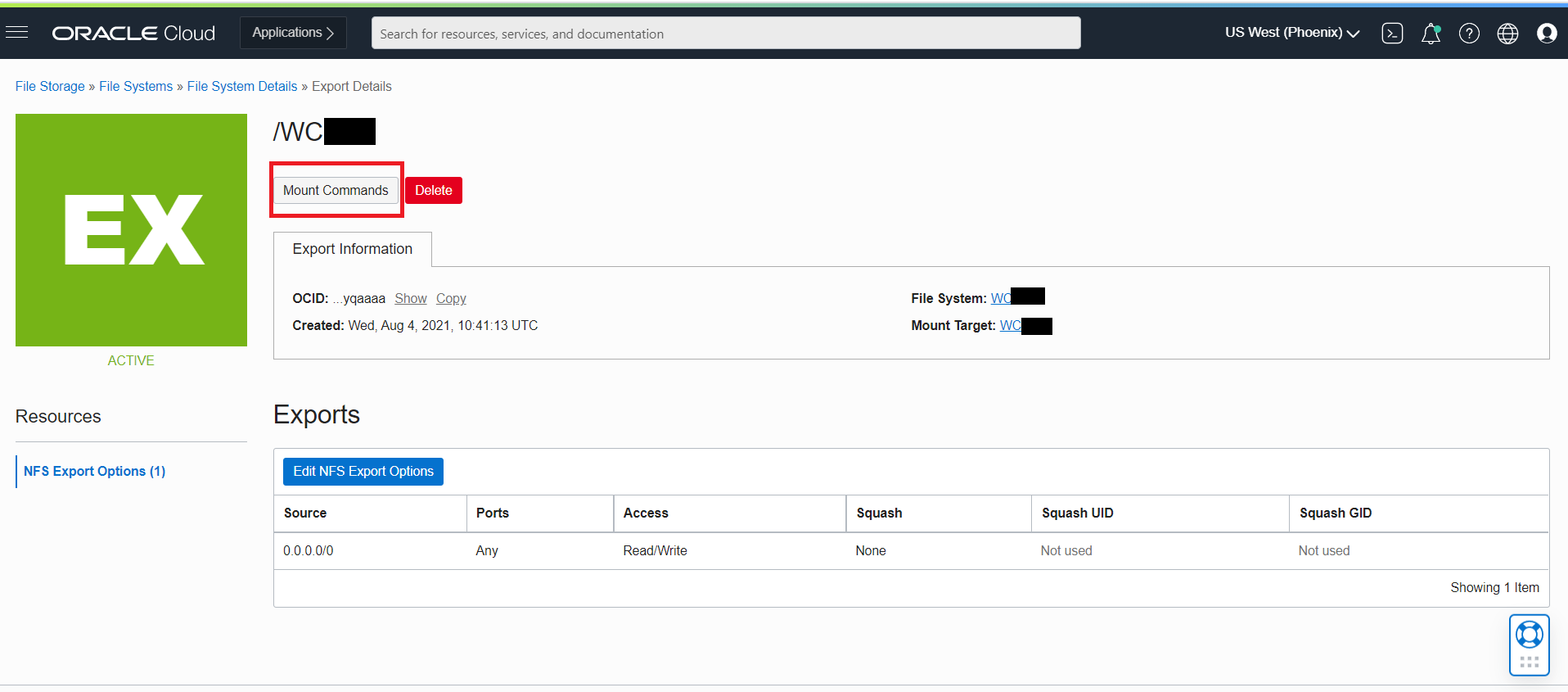Select the Export Information tab

(353, 249)
